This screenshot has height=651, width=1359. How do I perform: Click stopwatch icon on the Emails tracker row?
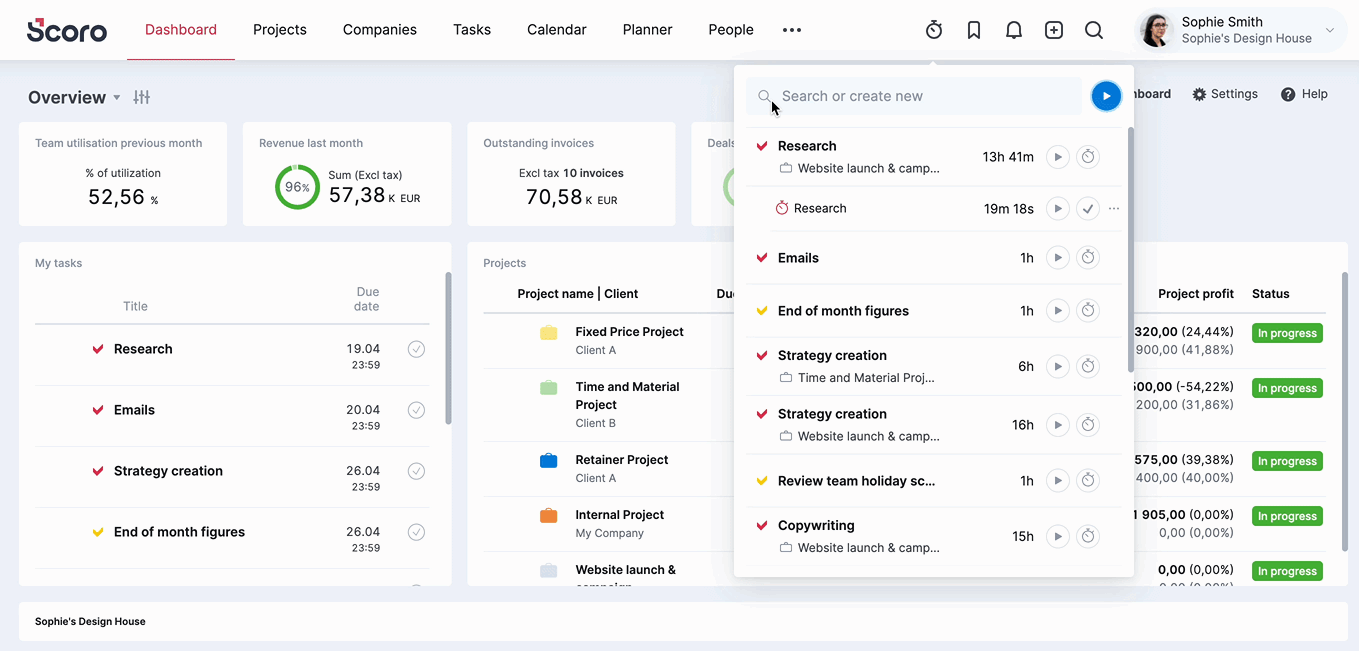(x=1088, y=258)
